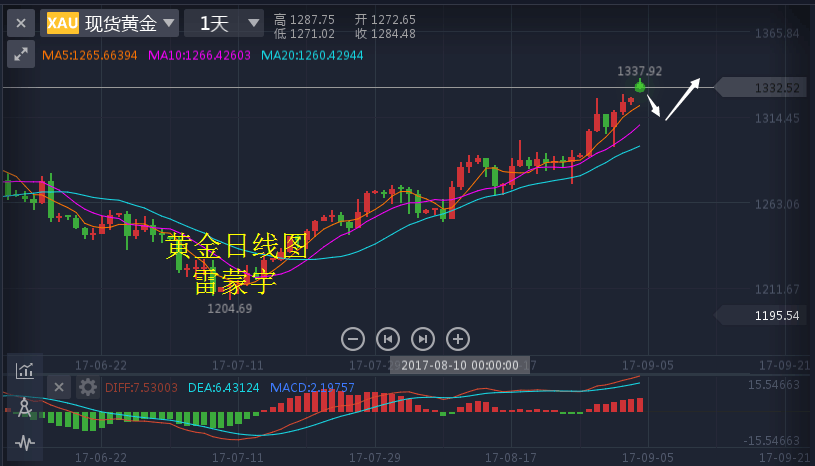Click the 1332.52 price line marker
Viewport: 815px width, 466px height.
click(x=766, y=88)
